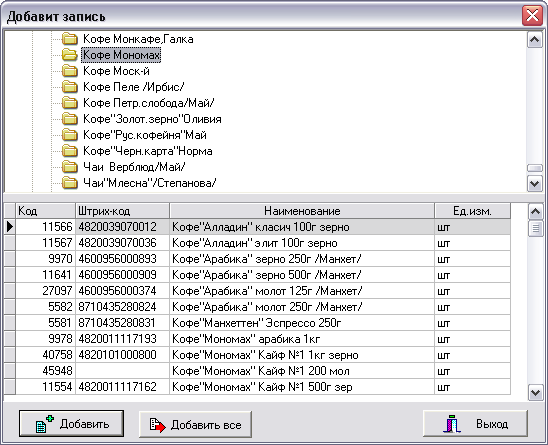Click the tree scrollbar down arrow
The height and width of the screenshot is (445, 548).
click(535, 184)
